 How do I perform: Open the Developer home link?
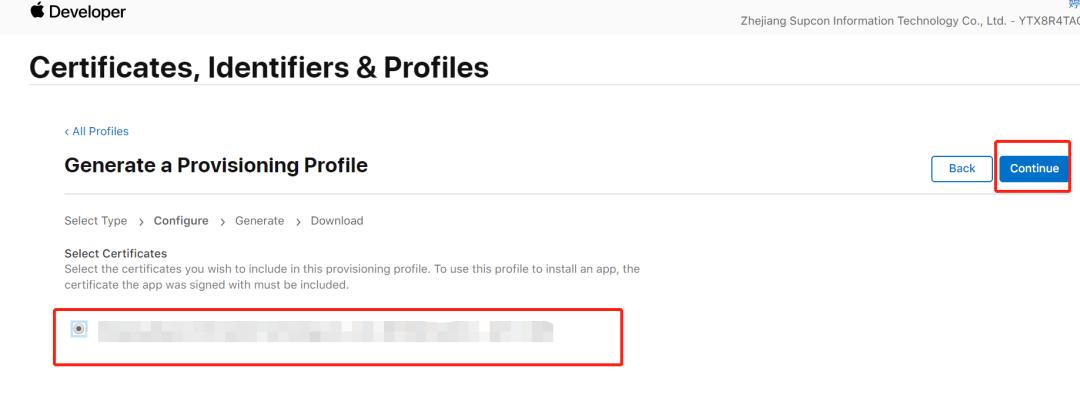tap(88, 12)
